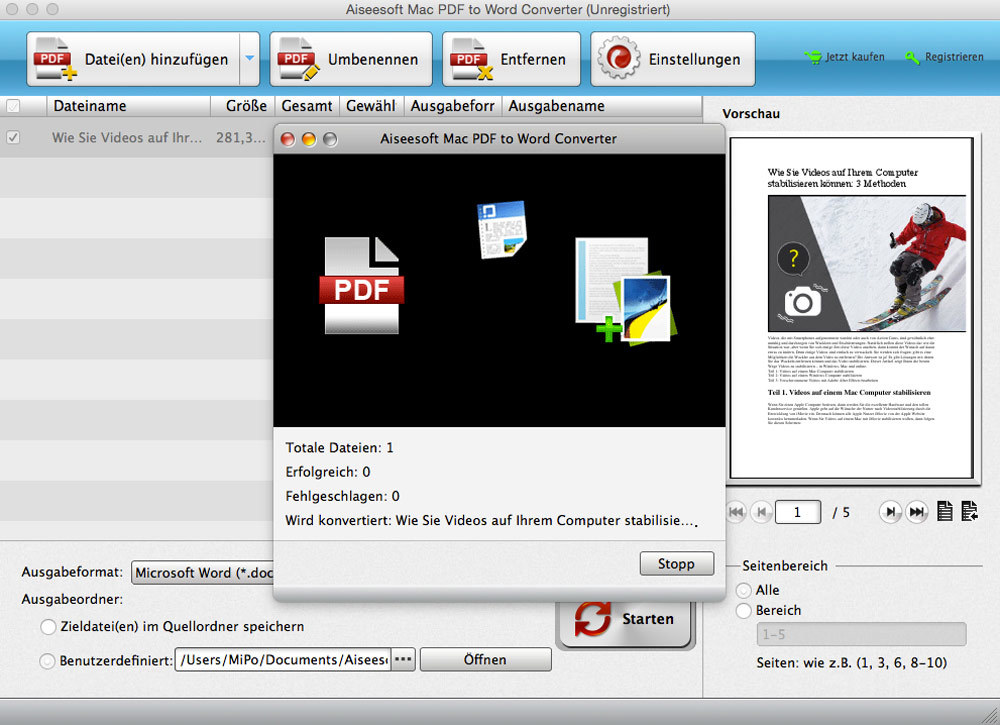Select 'Zieldatei(en) im Quellordner speichern' radio
Screen dimensions: 1000x725
coord(48,627)
